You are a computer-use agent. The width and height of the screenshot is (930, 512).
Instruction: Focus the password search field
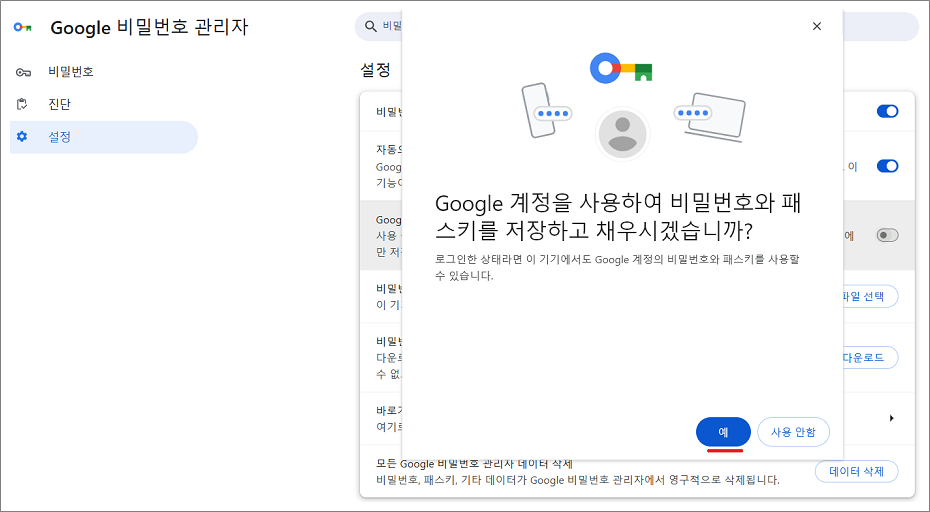636,26
